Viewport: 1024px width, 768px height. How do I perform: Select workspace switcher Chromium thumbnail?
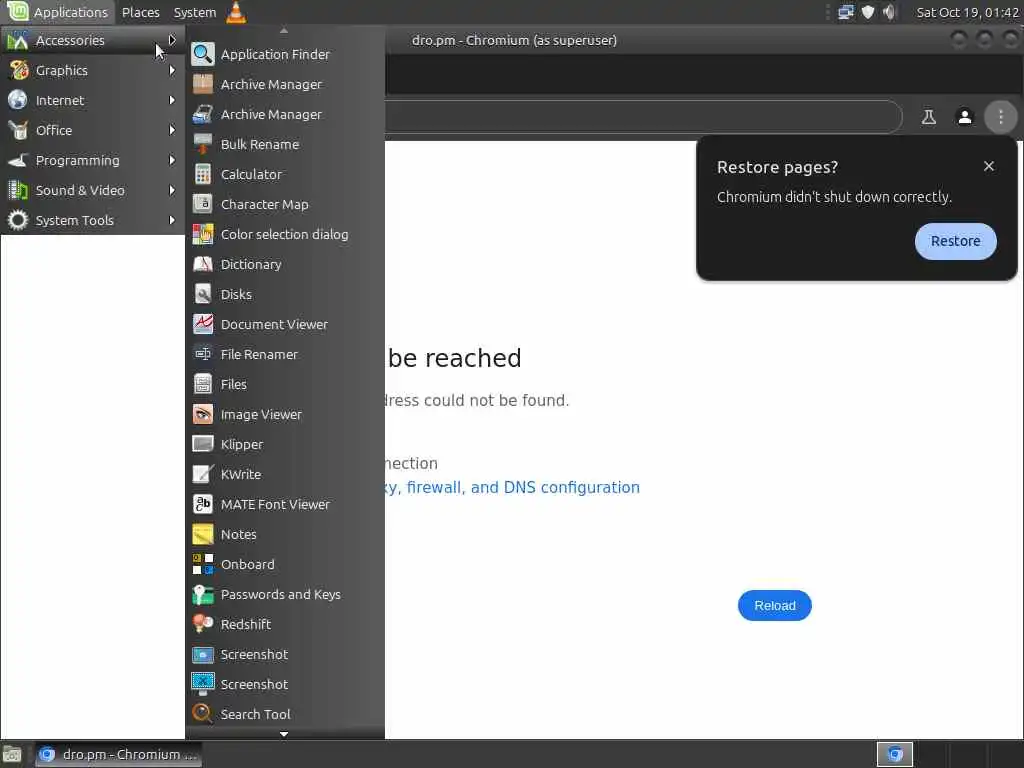tap(895, 754)
